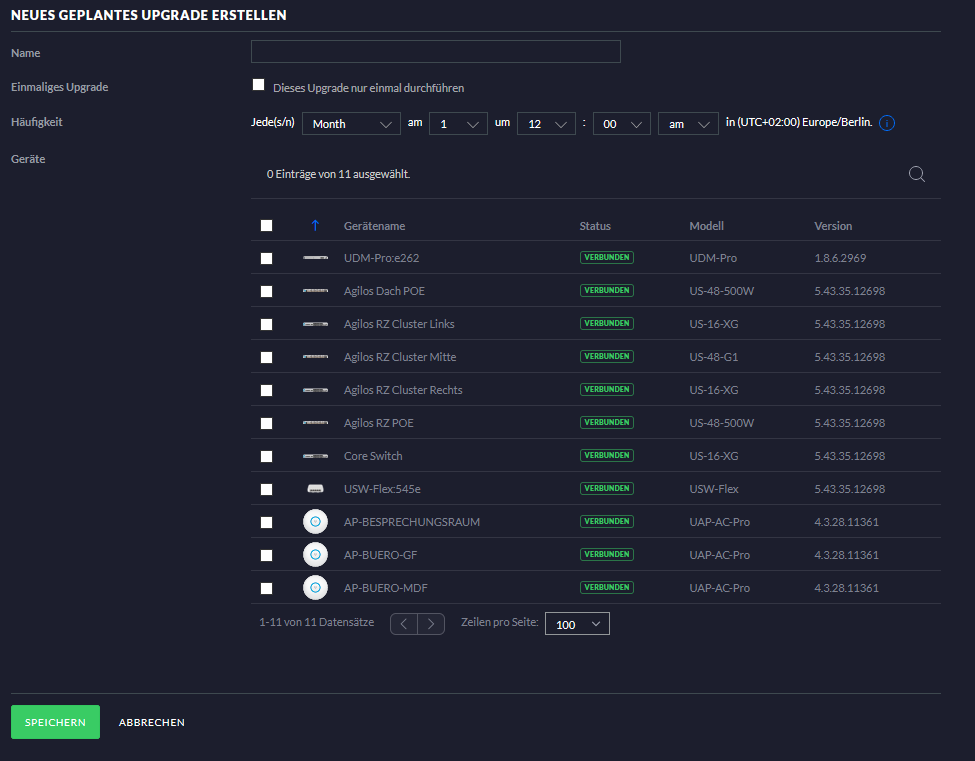Click the USW-Flex:545e device icon
Viewport: 975px width, 761px height.
315,489
